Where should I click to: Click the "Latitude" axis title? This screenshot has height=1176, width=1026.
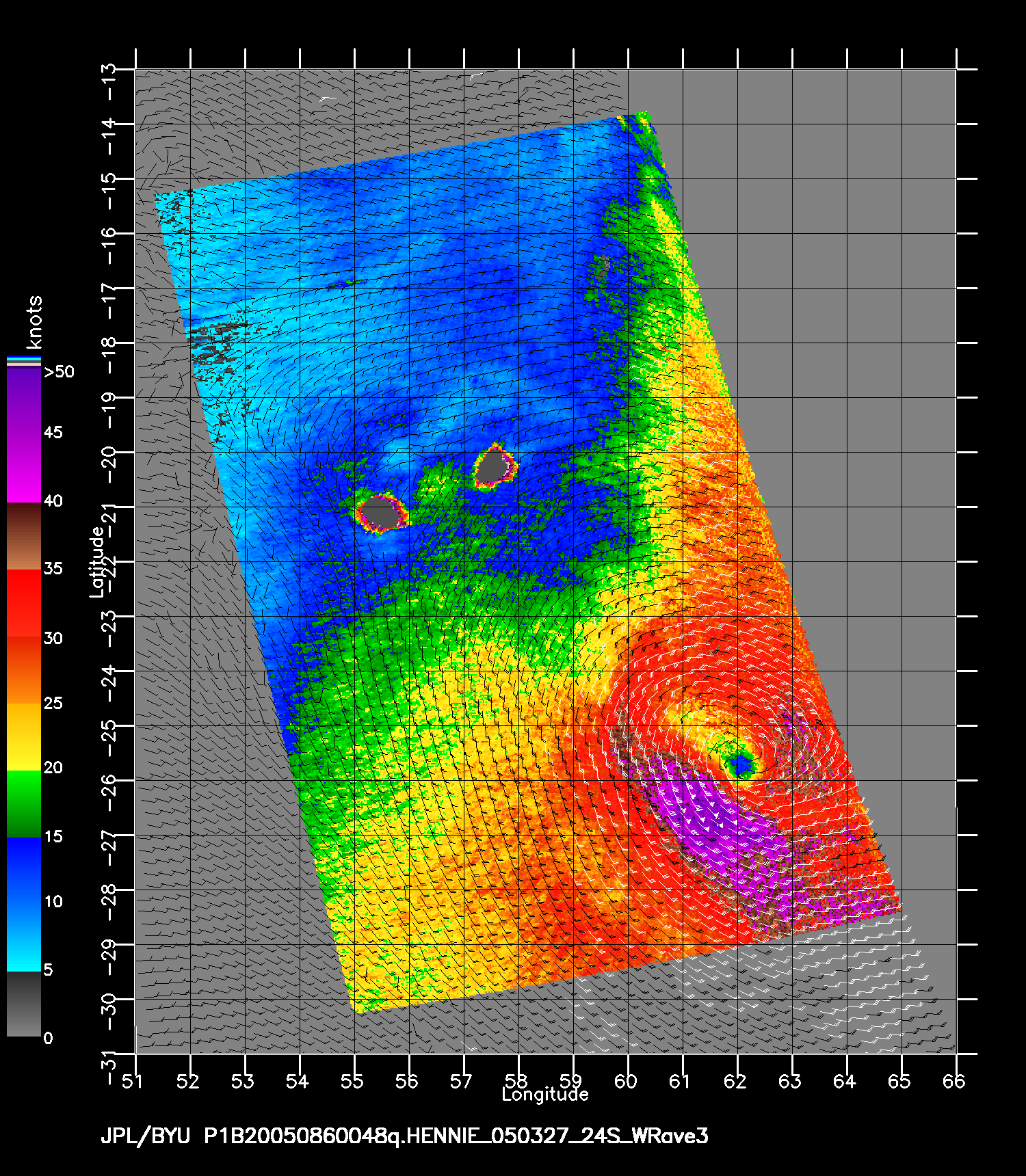(x=98, y=561)
